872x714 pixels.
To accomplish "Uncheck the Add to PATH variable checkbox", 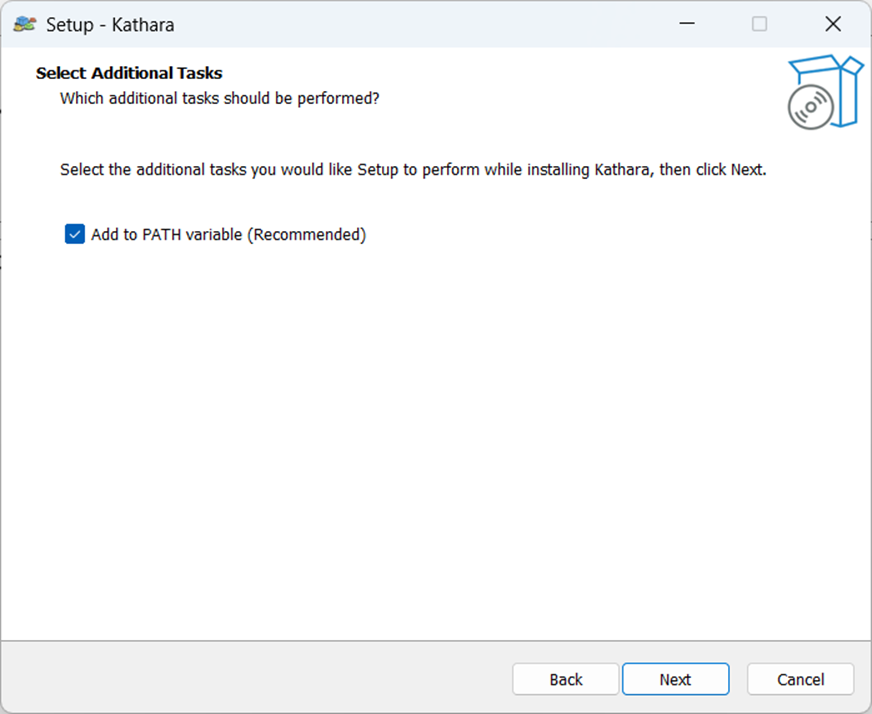I will tap(75, 234).
